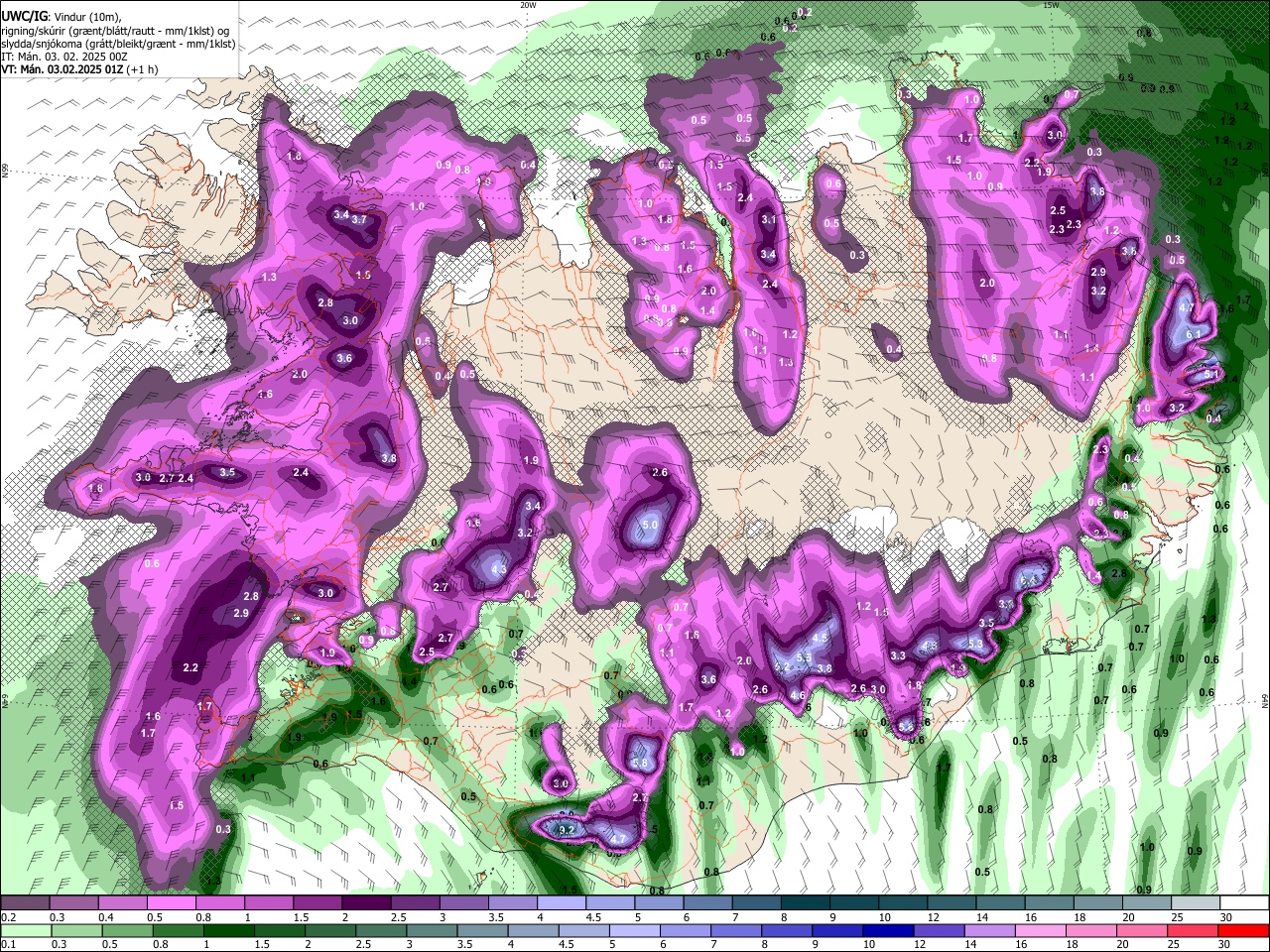Click the line starting with 'slydda/snjókoma'
Viewport: 1270px width, 952px height.
119,44
